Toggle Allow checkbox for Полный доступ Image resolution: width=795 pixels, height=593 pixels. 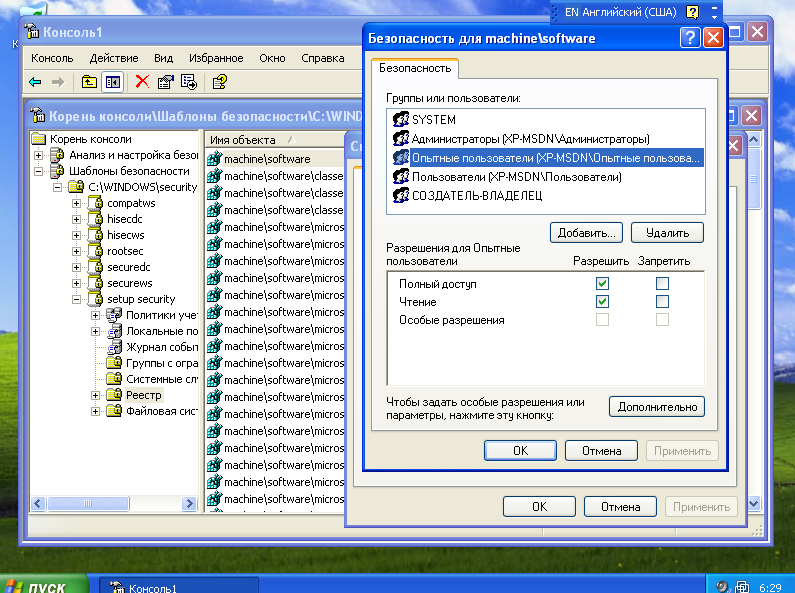[602, 283]
